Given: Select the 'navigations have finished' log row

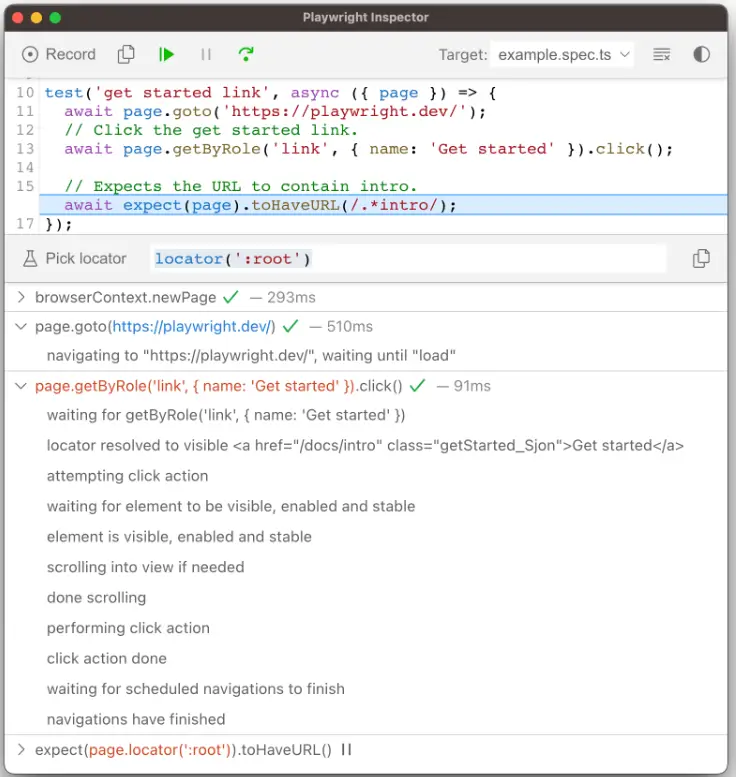Looking at the screenshot, I should (136, 719).
